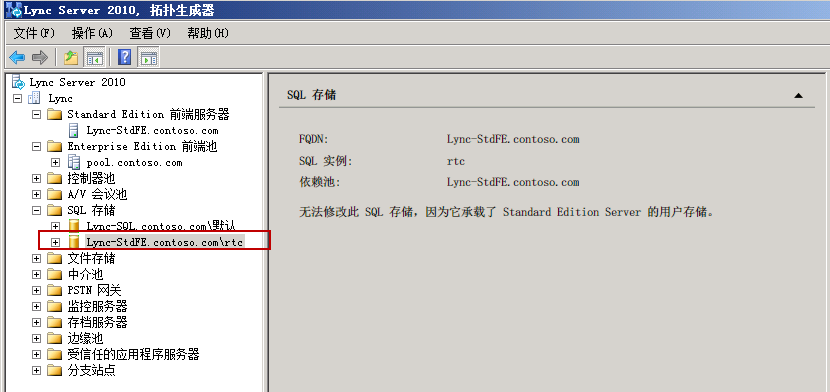Viewport: 830px width, 392px height.
Task: Open the 操作(A) menu
Action: [93, 33]
